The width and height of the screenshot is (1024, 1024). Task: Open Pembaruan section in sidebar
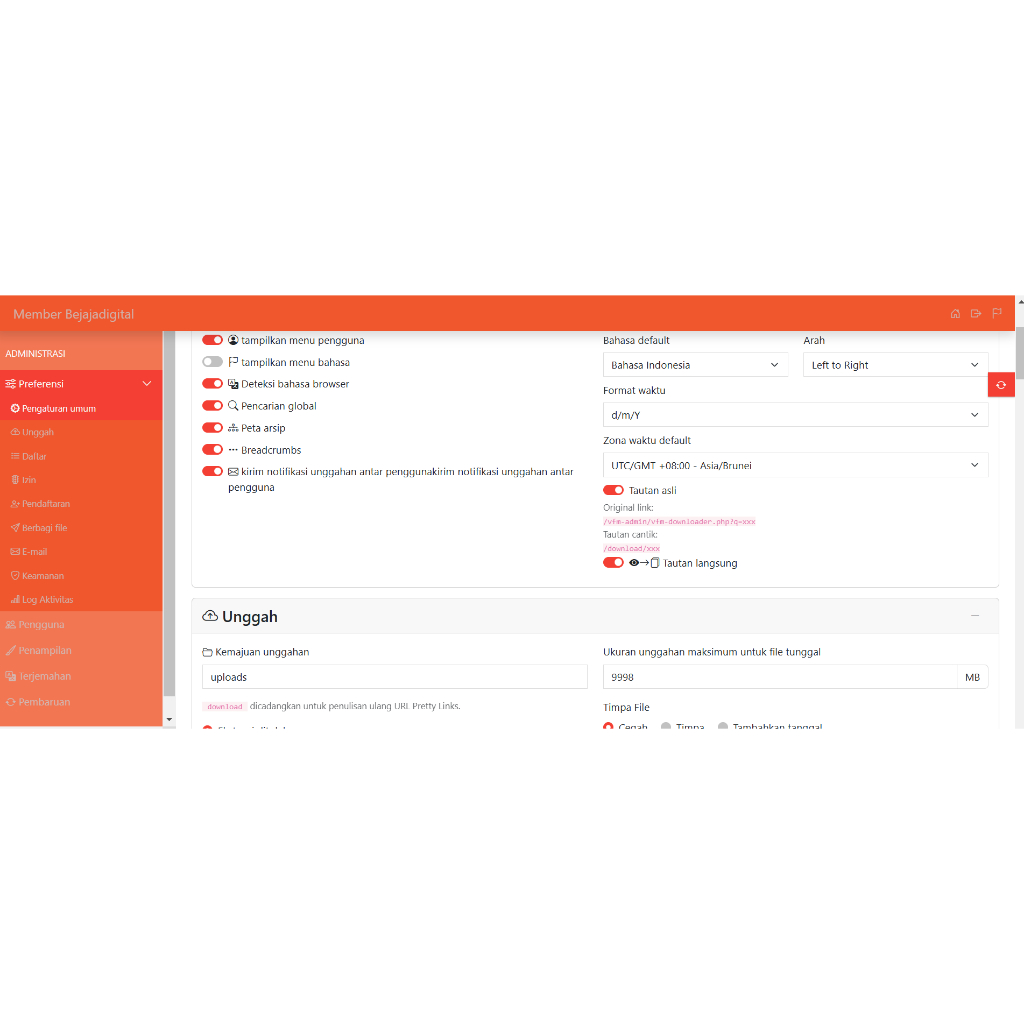coord(81,702)
